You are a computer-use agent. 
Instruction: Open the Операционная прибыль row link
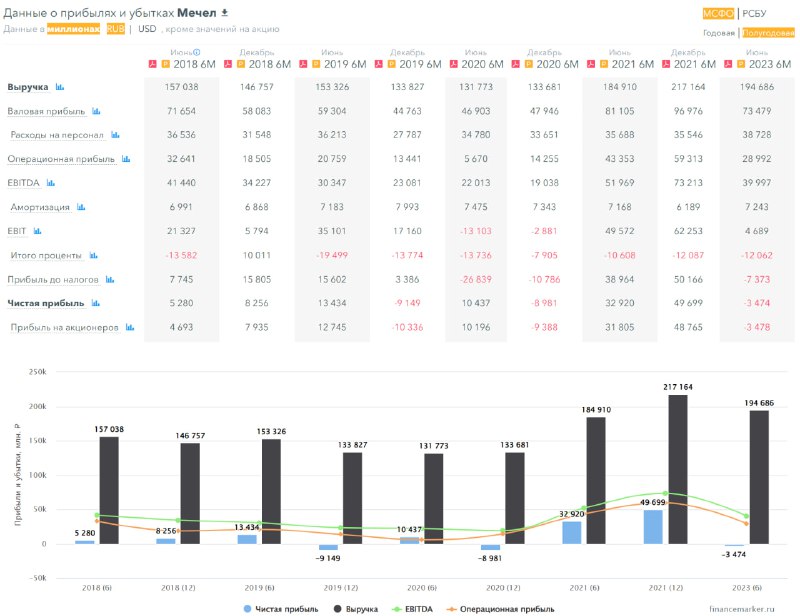pyautogui.click(x=61, y=159)
